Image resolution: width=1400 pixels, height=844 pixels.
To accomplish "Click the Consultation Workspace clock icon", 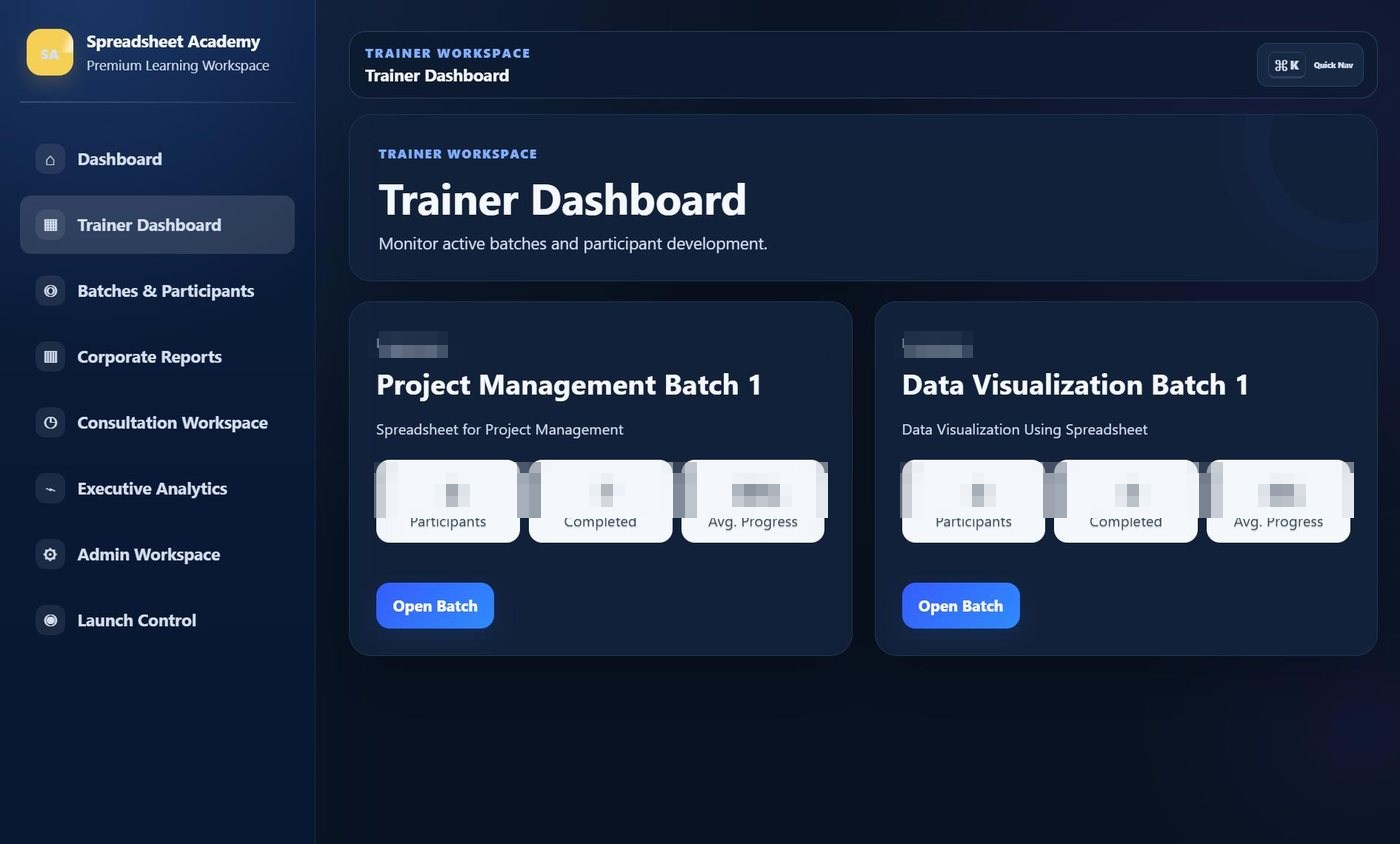I will coord(50,423).
